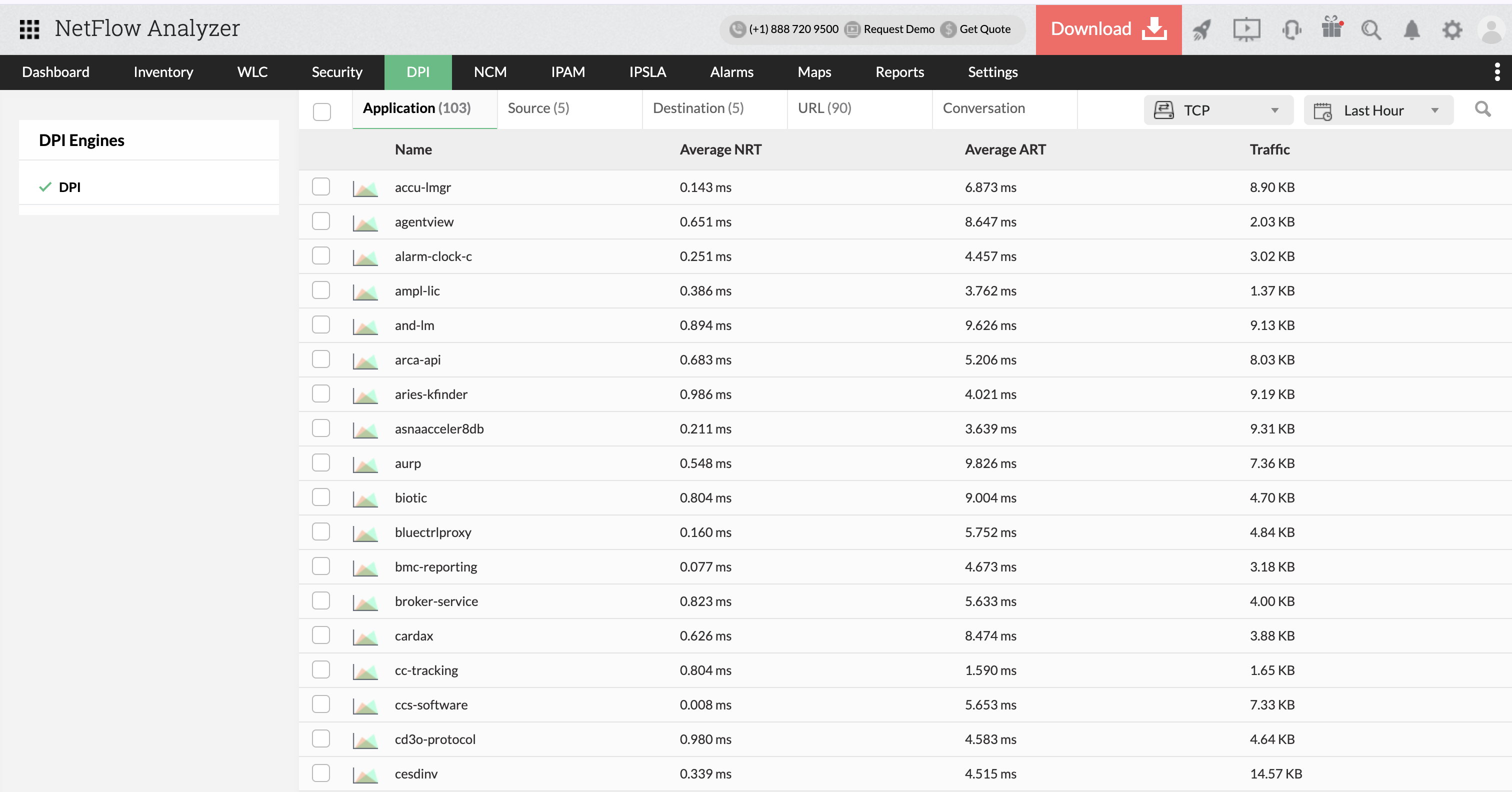Open the Reports menu item
Screen dimensions: 1512x792
[x=900, y=71]
